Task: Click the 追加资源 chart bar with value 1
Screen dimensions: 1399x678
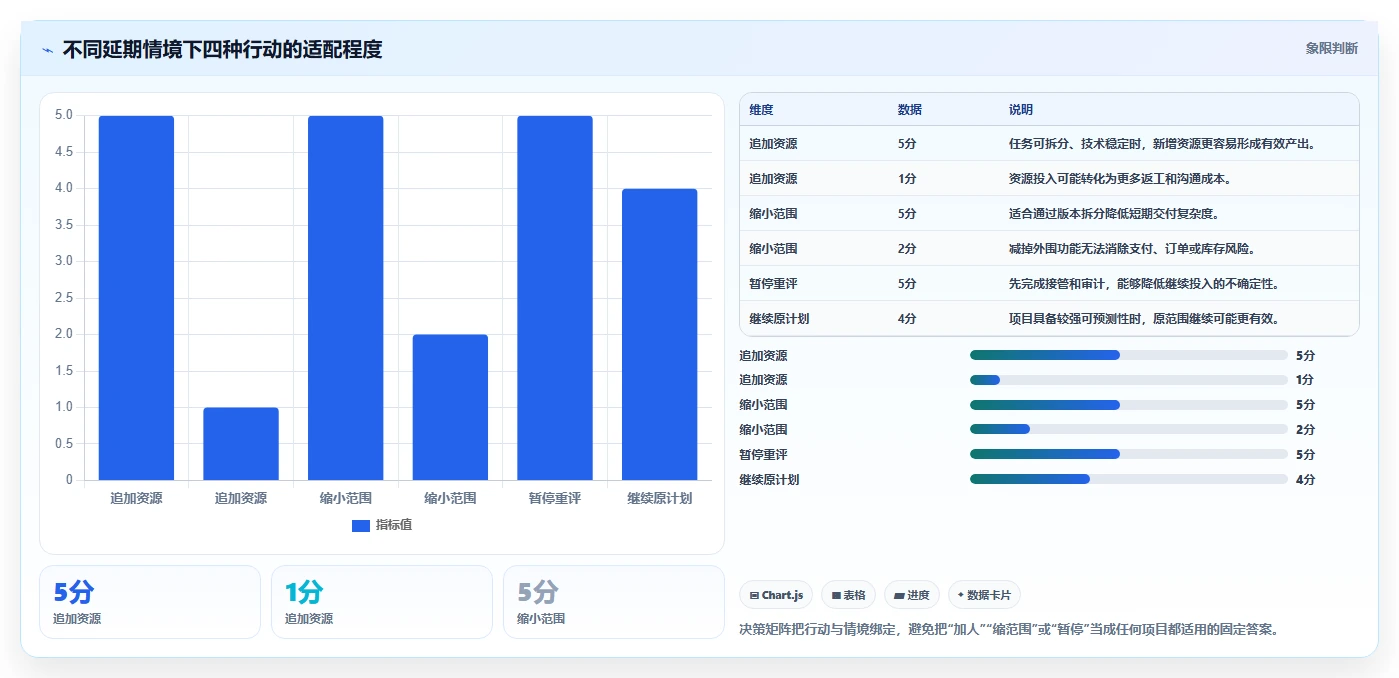Action: 241,444
